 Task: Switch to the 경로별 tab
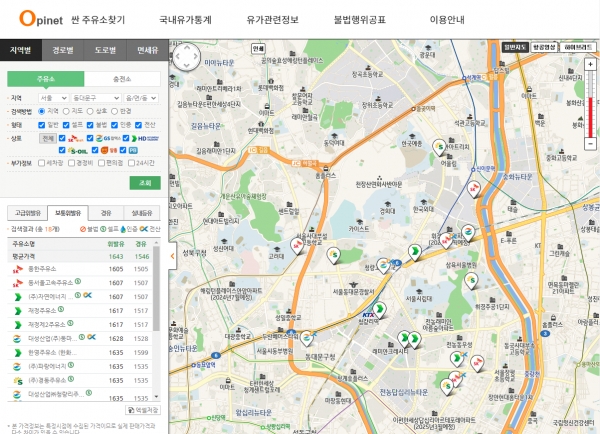63,50
